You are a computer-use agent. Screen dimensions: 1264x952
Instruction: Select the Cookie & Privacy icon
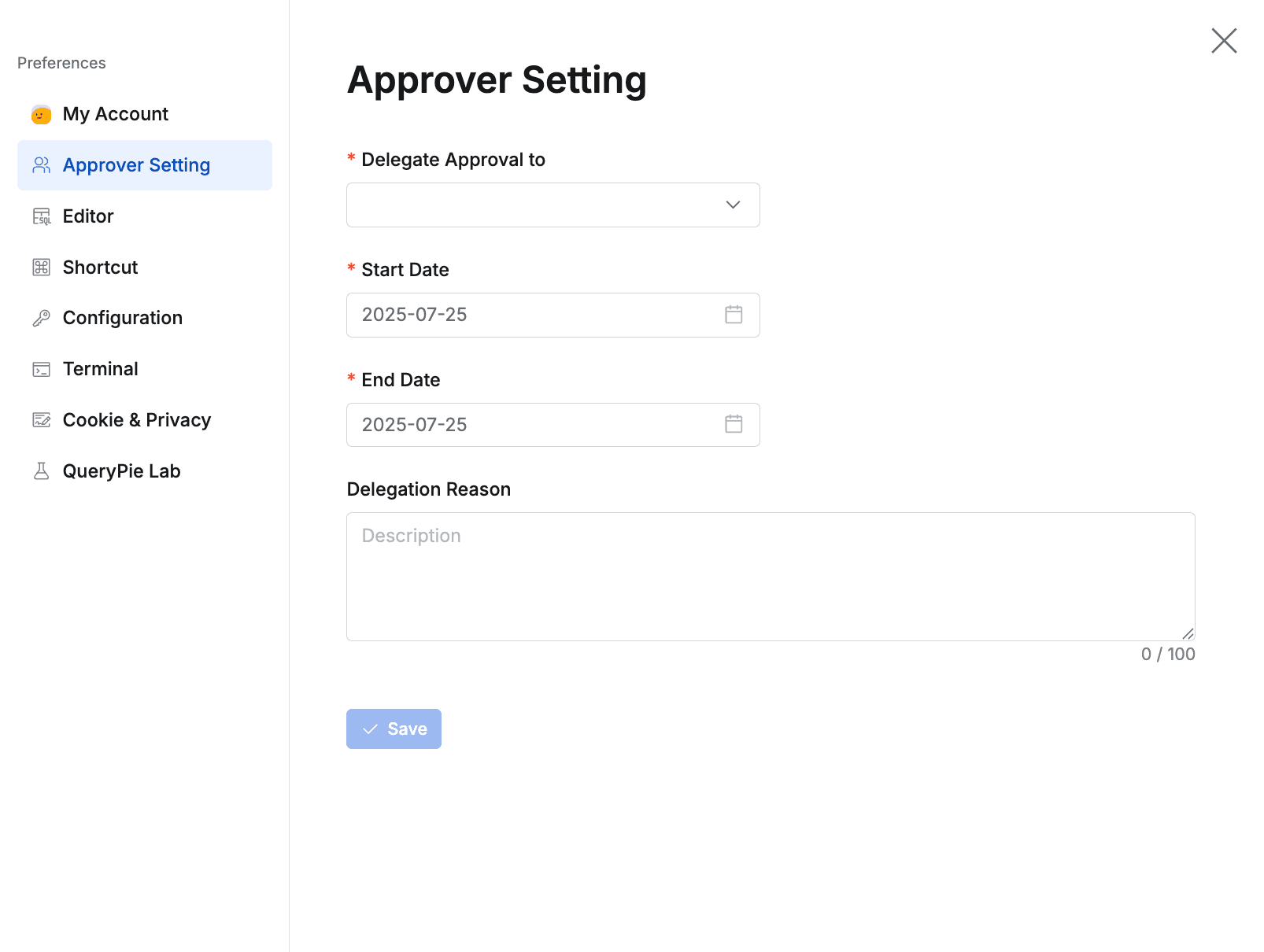[42, 419]
